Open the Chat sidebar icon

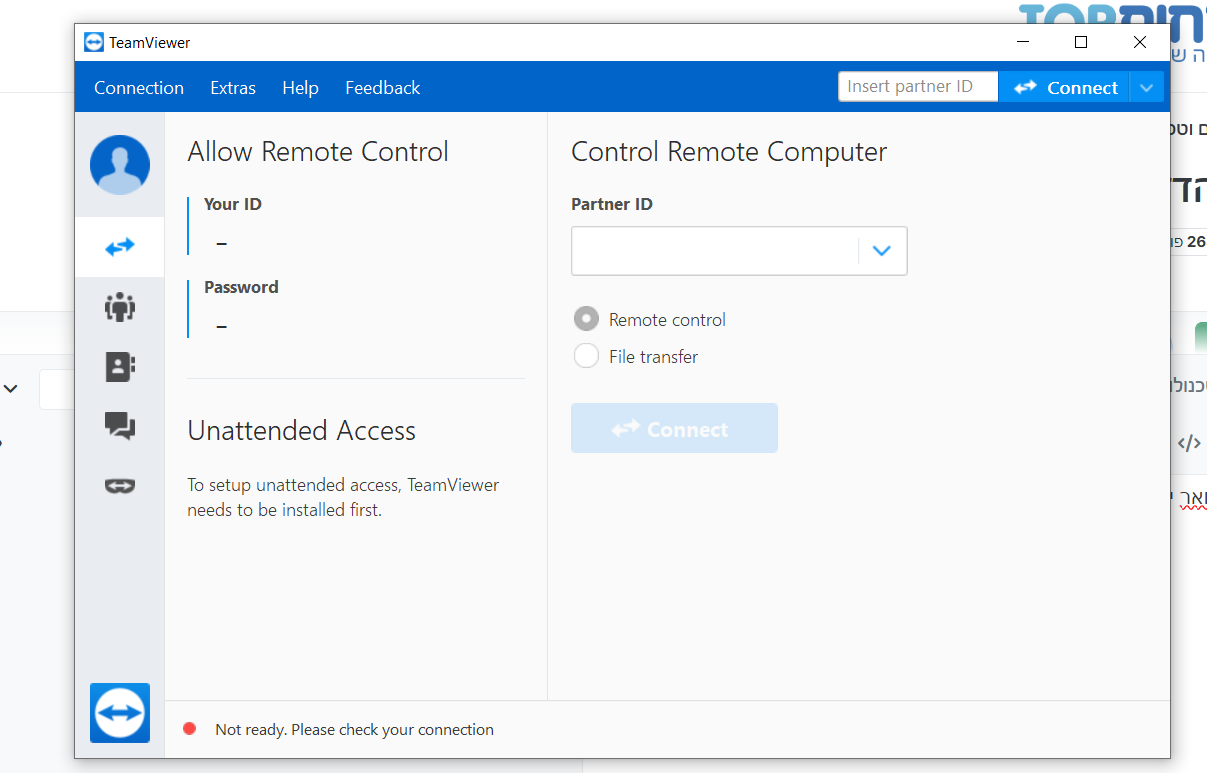120,427
